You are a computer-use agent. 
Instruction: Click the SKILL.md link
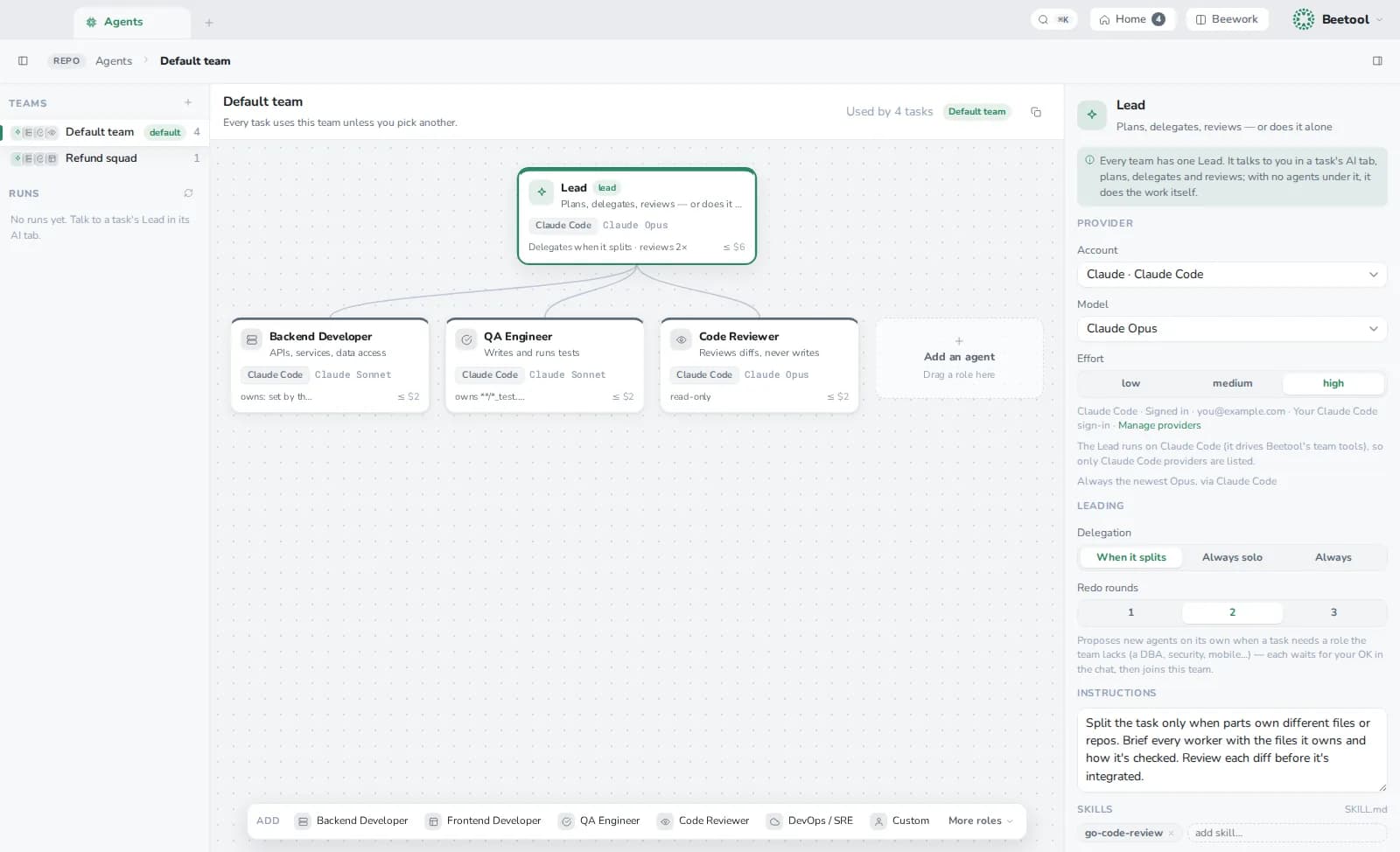1366,810
